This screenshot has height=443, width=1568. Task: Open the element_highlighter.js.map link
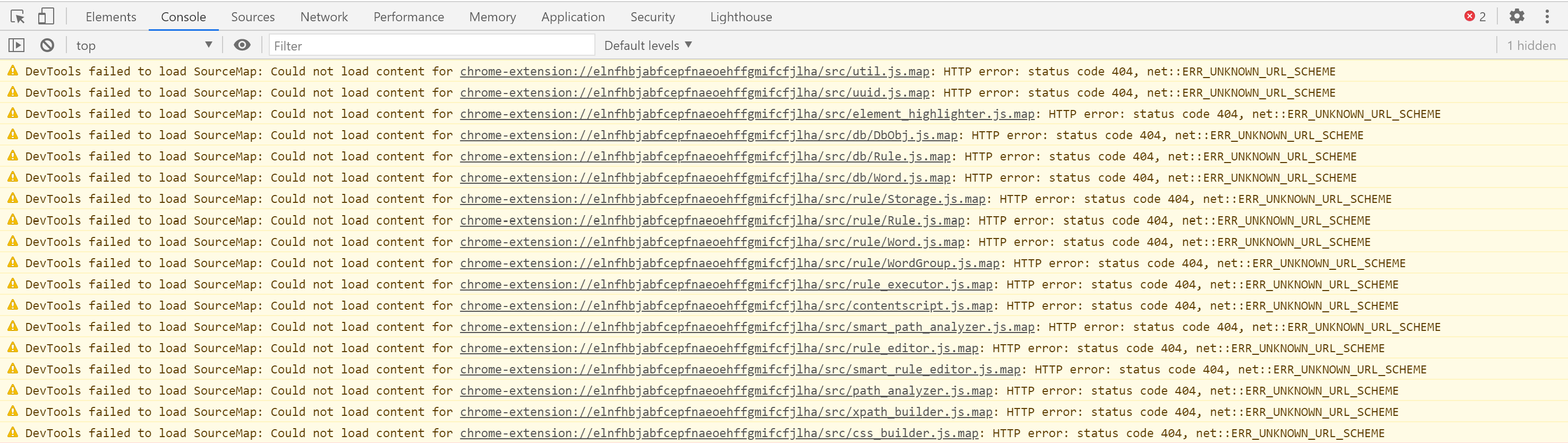click(x=747, y=114)
